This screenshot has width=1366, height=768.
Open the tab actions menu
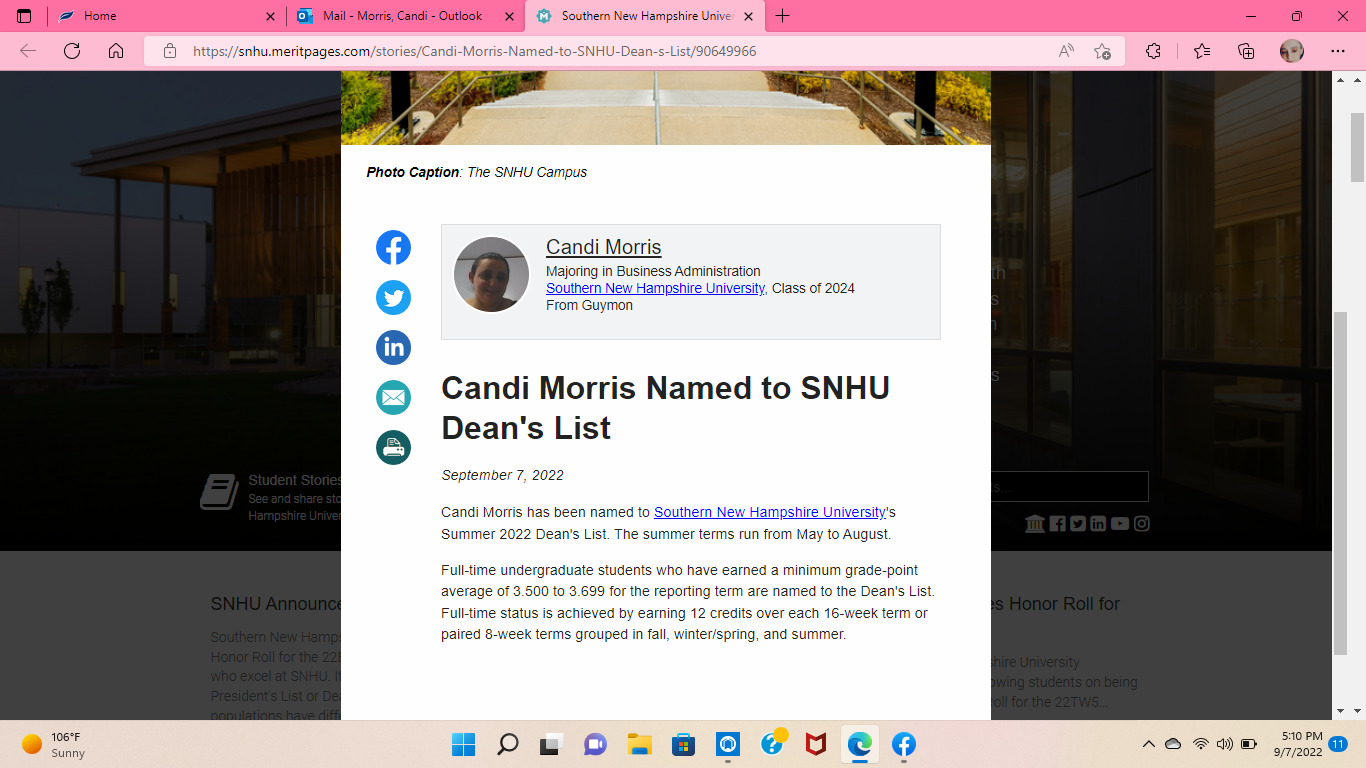coord(24,16)
